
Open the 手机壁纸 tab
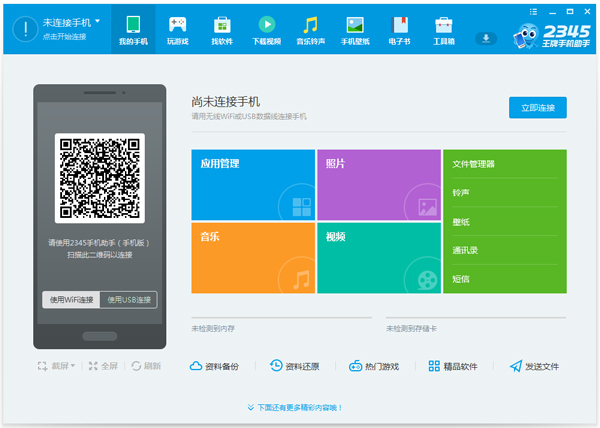(x=355, y=29)
